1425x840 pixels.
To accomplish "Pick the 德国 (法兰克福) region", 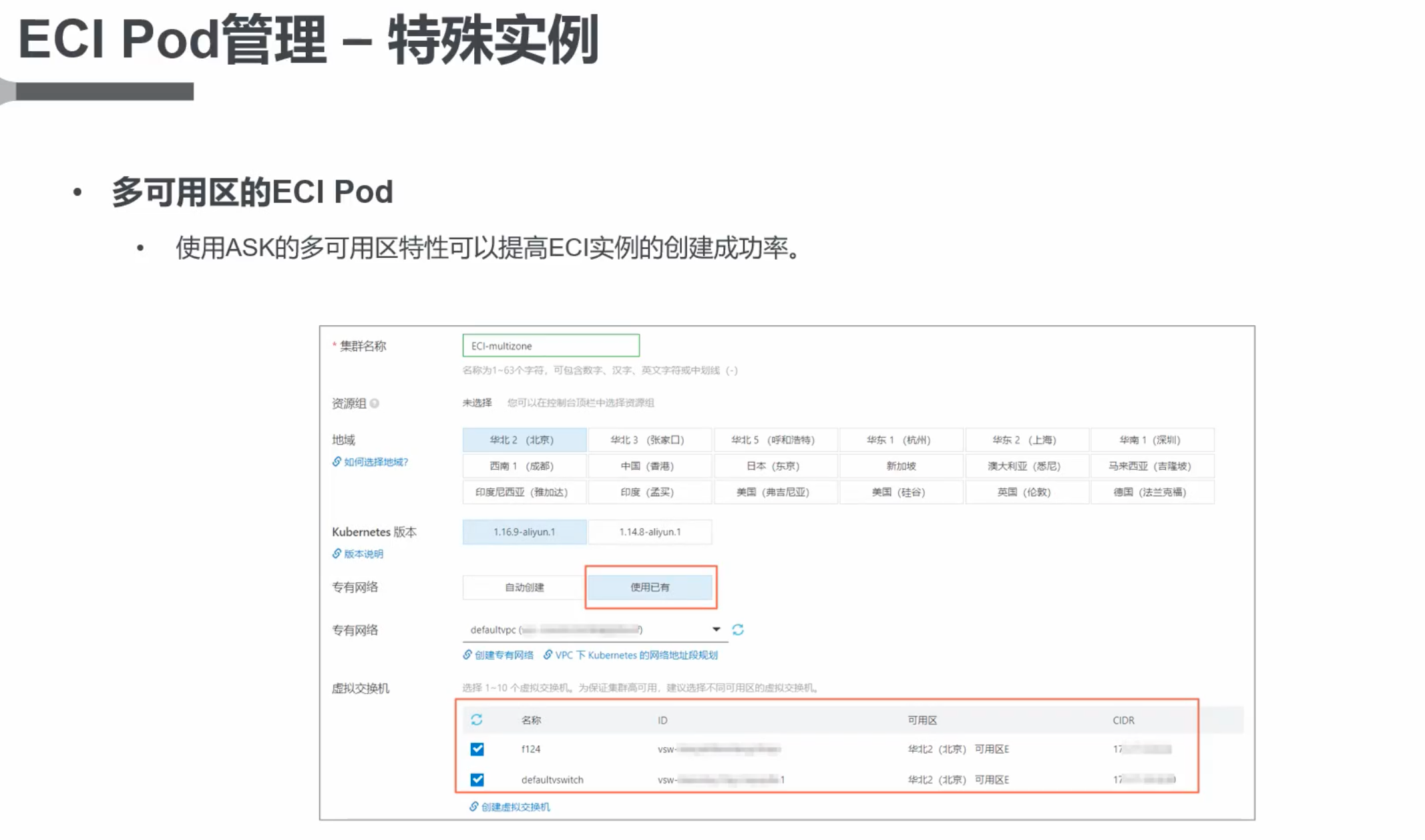I will coord(1152,492).
